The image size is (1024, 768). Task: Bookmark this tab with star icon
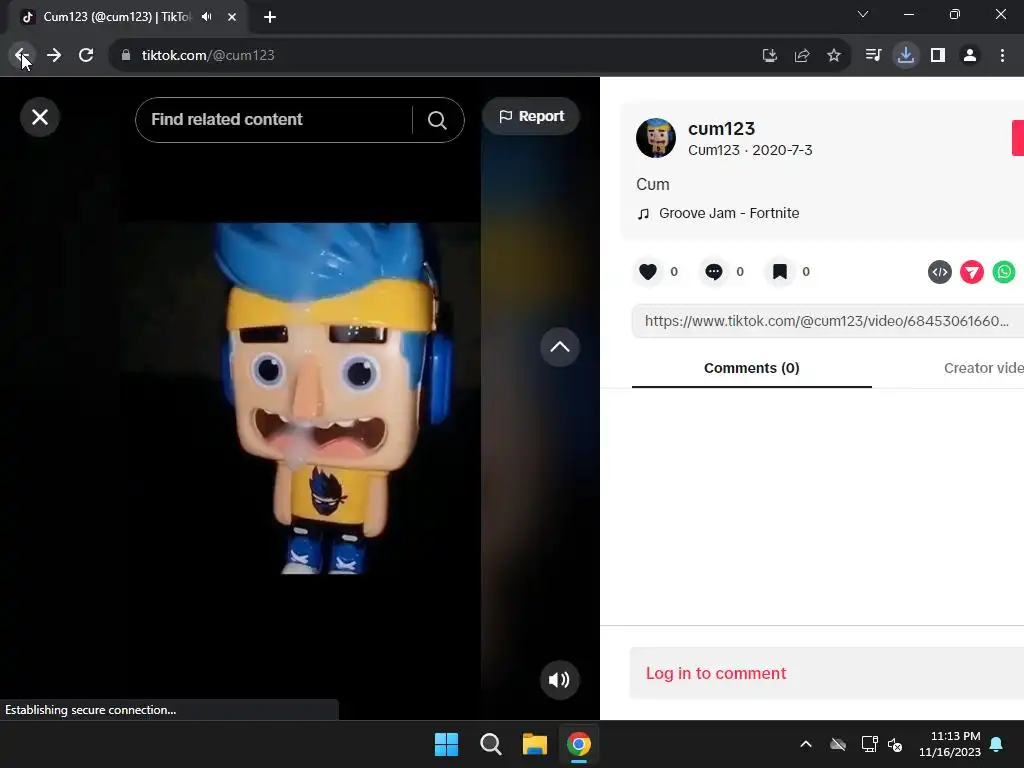(834, 56)
